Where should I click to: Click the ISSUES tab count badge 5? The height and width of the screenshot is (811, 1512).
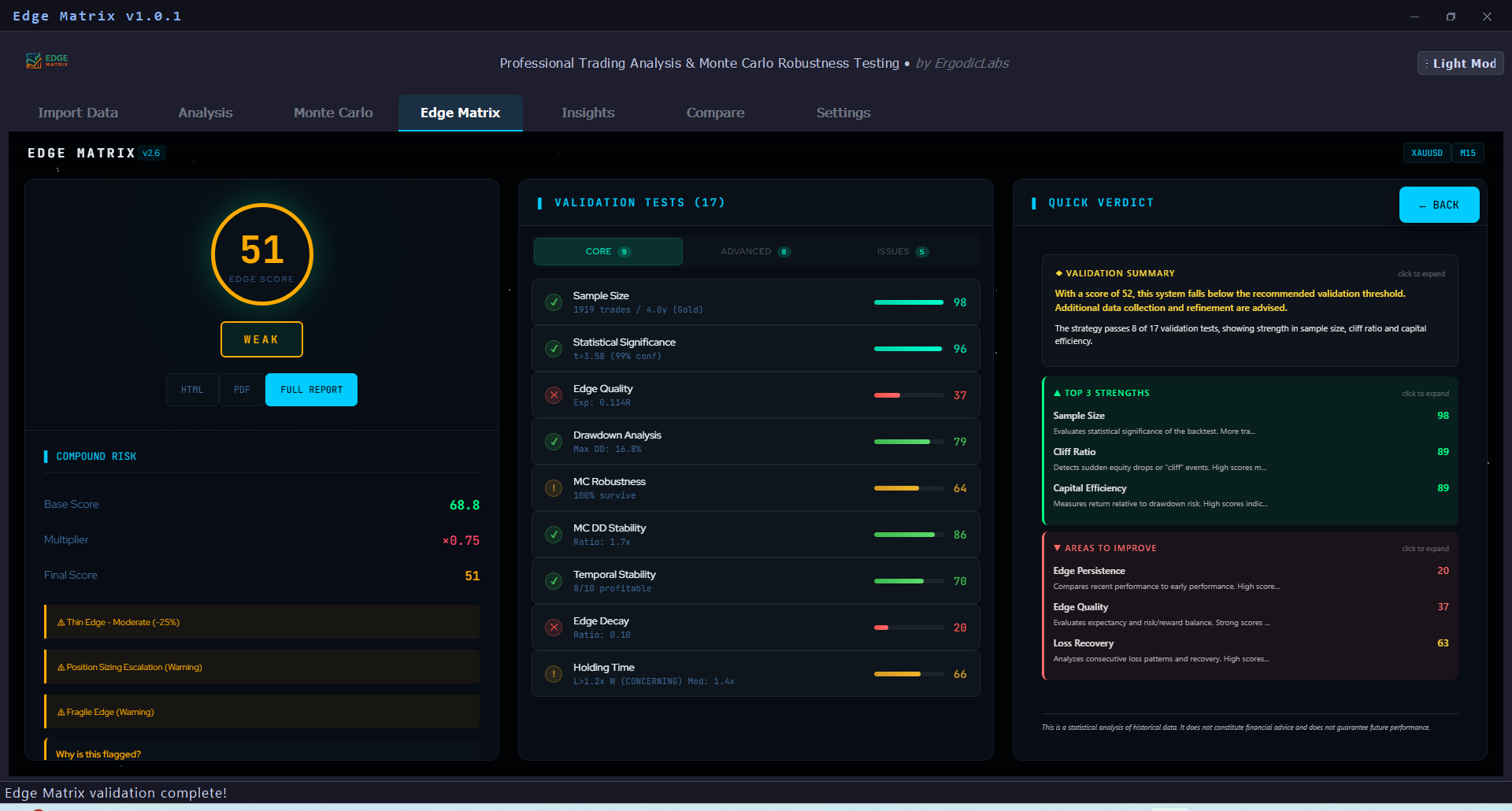[922, 252]
